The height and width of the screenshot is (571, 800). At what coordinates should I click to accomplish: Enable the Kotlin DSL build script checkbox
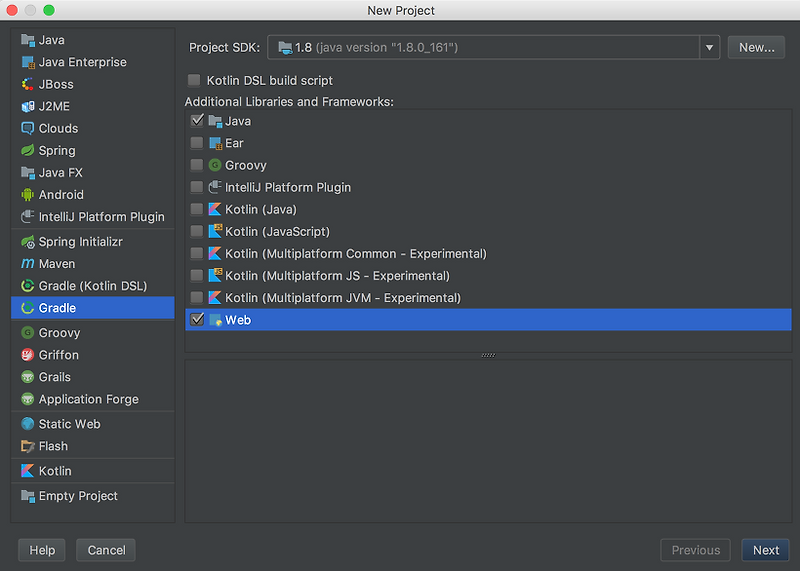[194, 80]
